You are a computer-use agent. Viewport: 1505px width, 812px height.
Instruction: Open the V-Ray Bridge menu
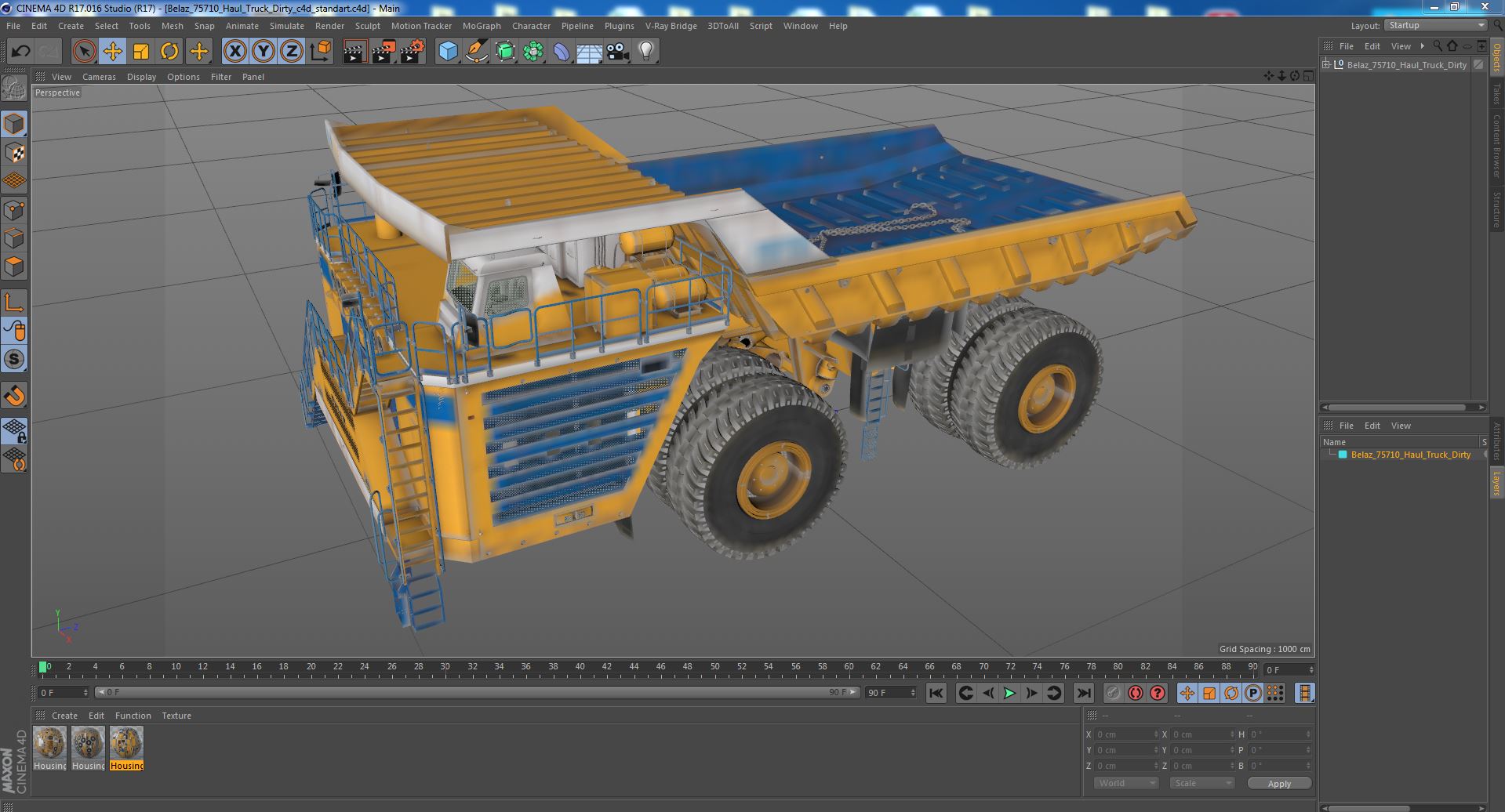click(671, 26)
